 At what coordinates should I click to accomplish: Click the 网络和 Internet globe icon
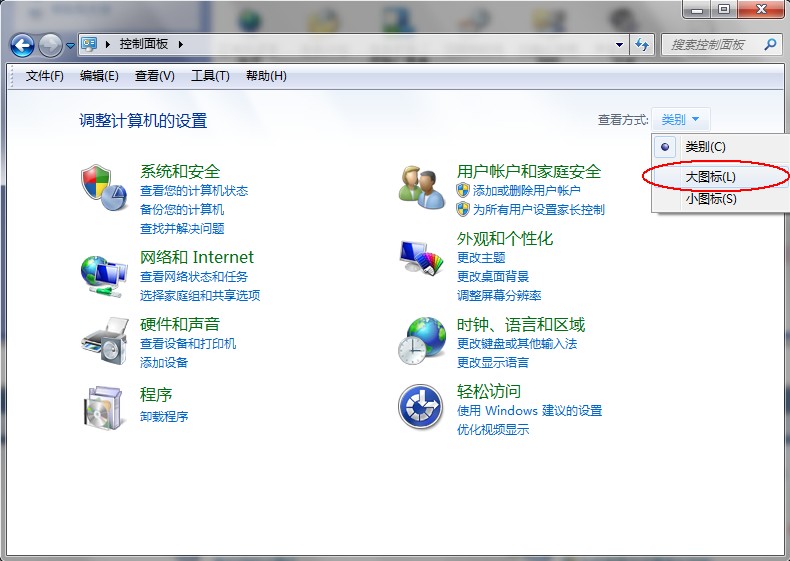click(x=104, y=273)
